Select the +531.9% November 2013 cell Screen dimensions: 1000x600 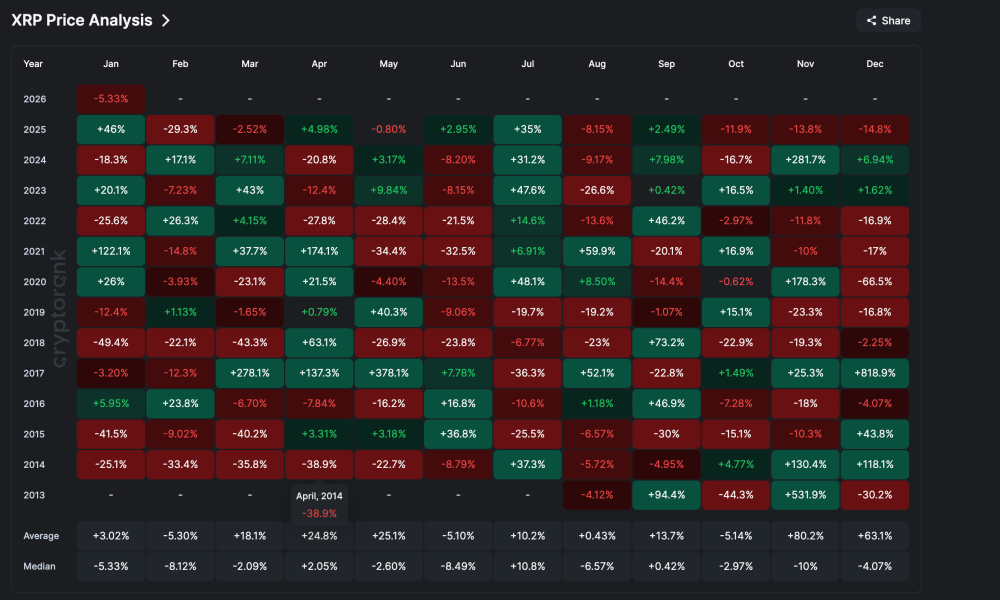[x=805, y=494]
